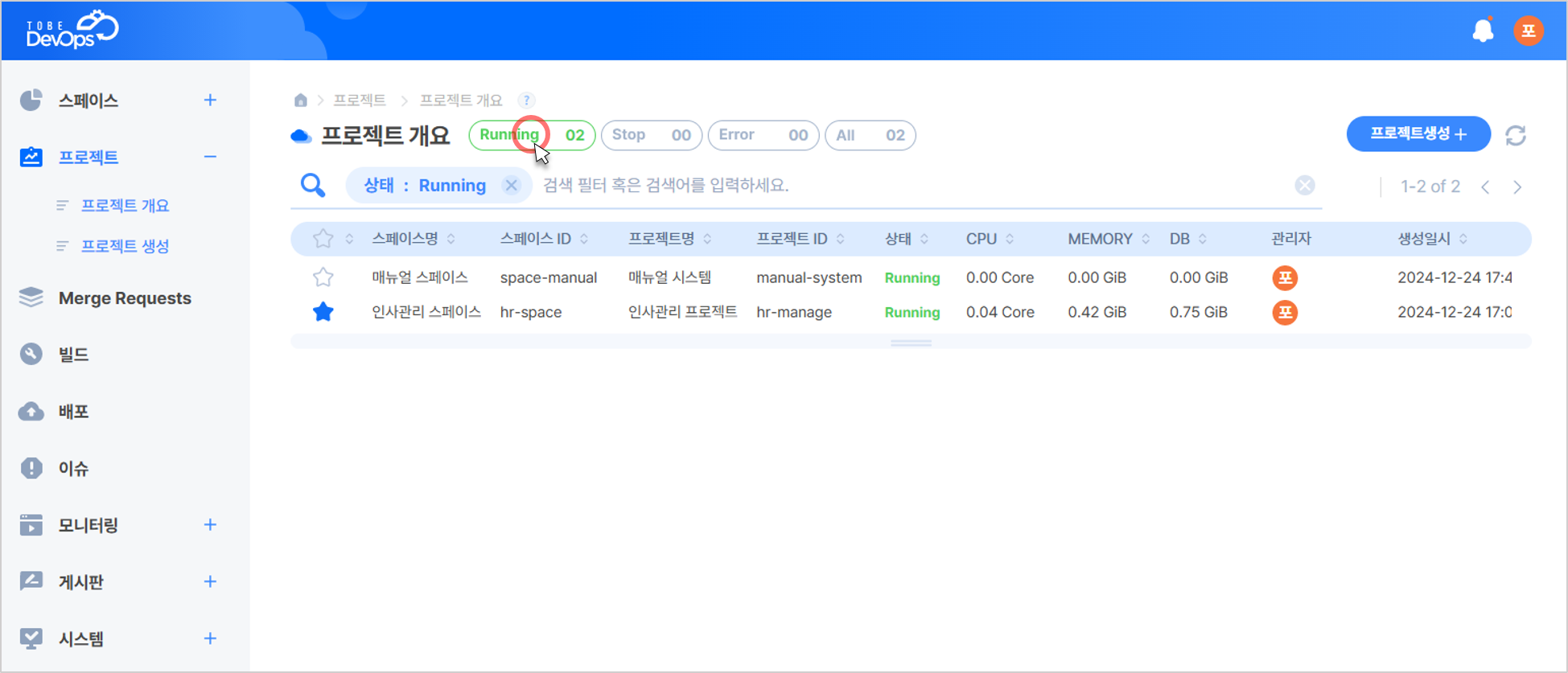Click the 배포 cloud upload icon
This screenshot has height=673, width=1568.
31,412
